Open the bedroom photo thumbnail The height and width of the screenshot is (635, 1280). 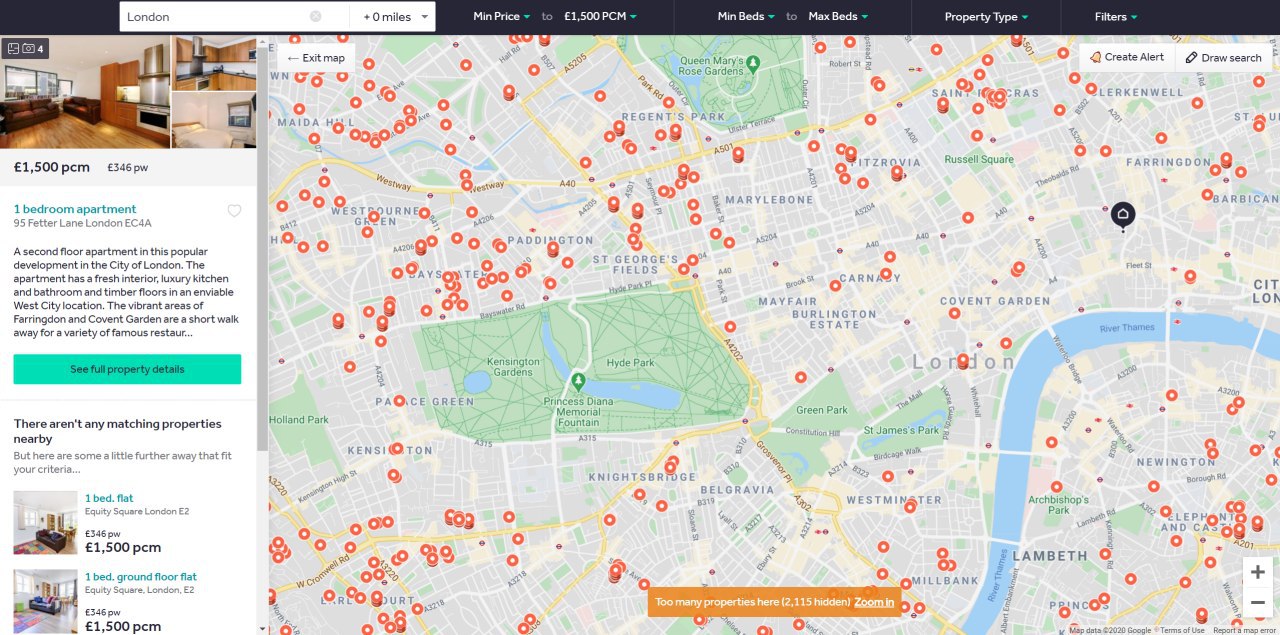(214, 120)
